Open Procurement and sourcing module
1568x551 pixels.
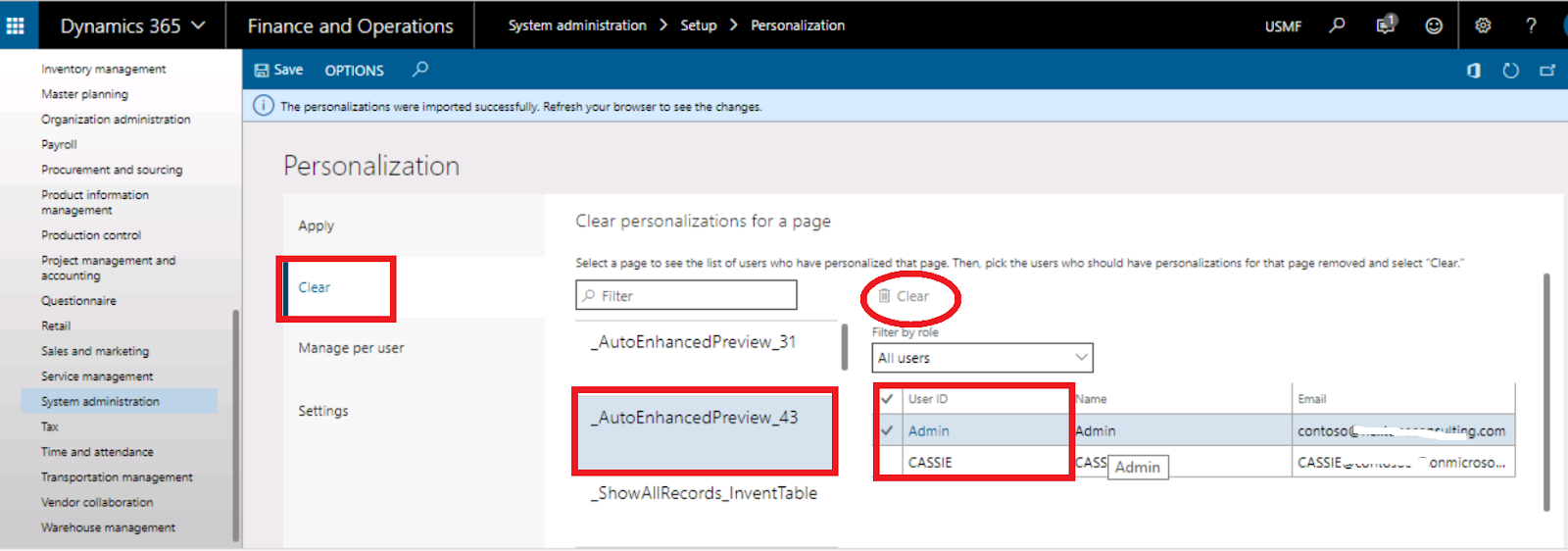[x=112, y=170]
